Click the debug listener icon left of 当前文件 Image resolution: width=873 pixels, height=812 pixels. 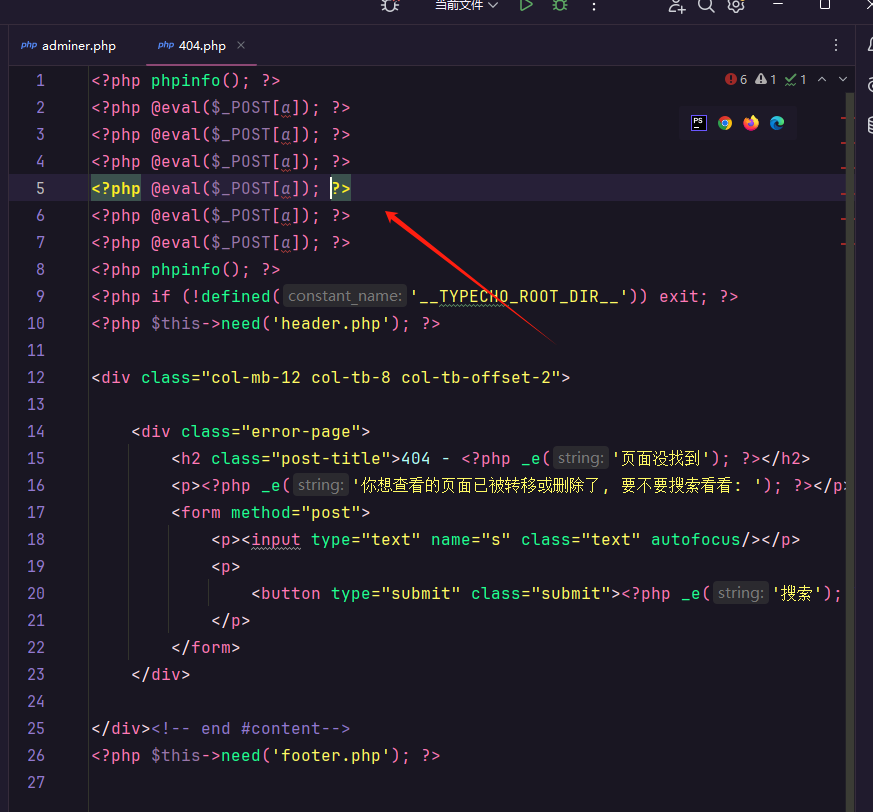click(x=390, y=6)
